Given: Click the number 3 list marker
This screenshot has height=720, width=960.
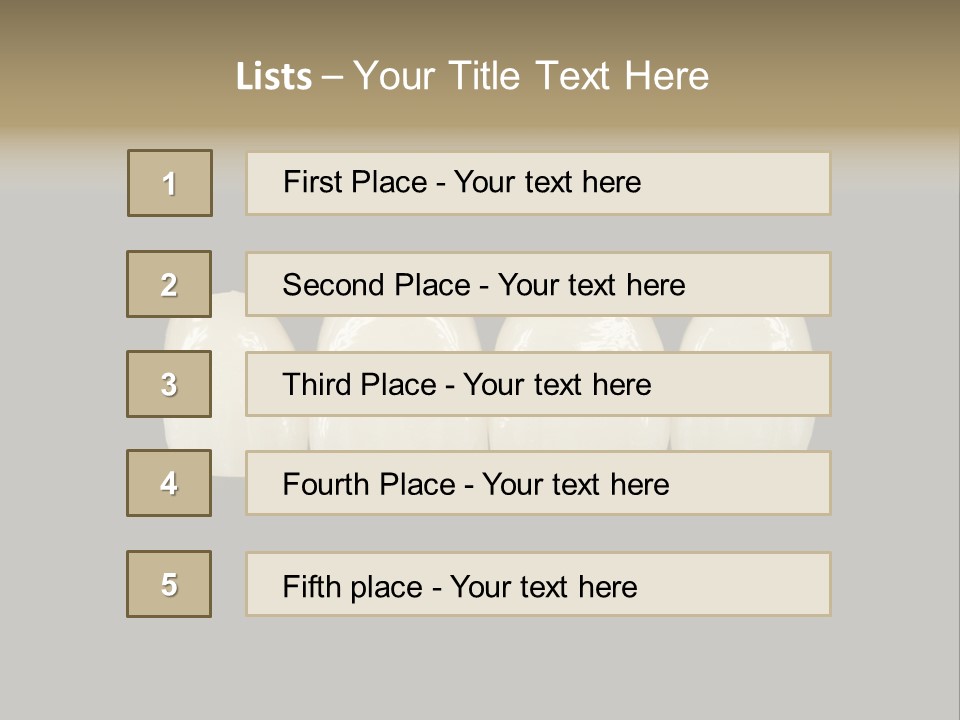Looking at the screenshot, I should [169, 384].
